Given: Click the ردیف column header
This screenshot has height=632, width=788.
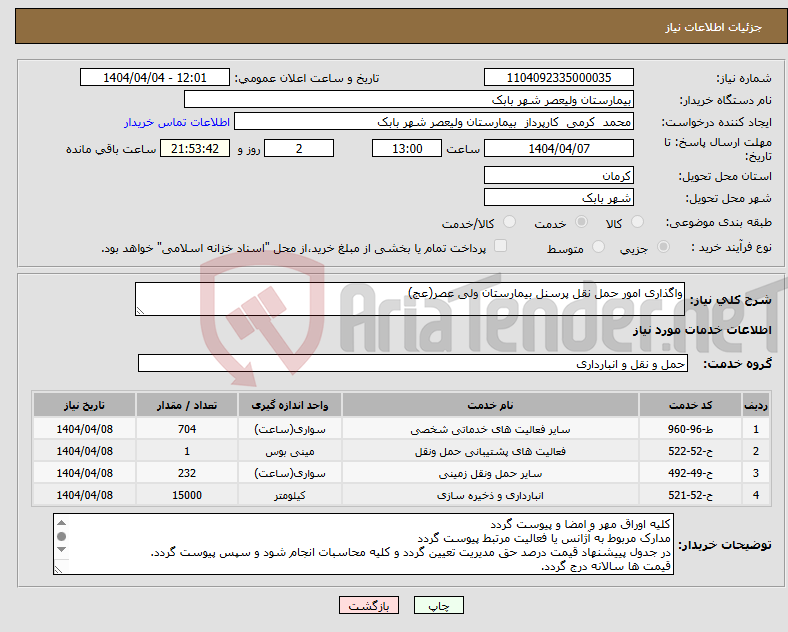Looking at the screenshot, I should (x=756, y=405).
